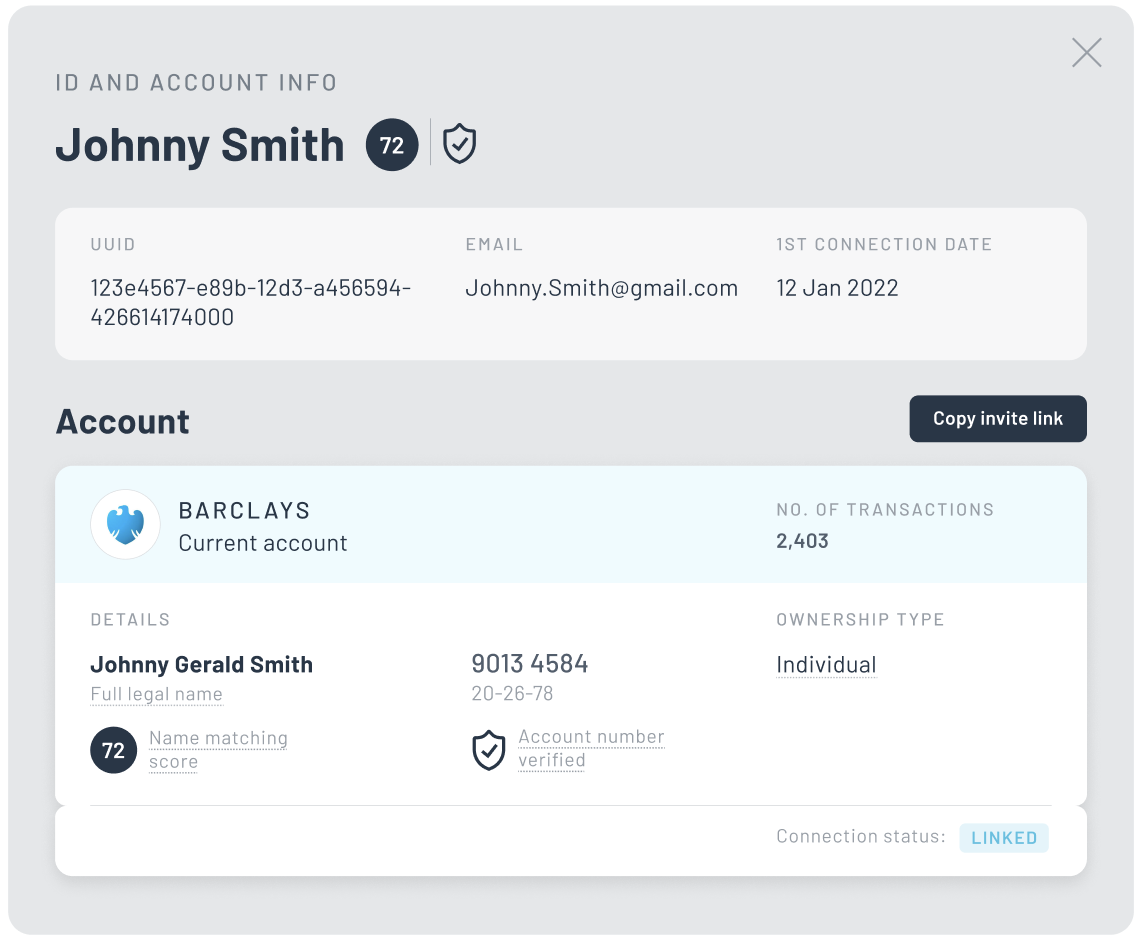
Task: Click the account number verified shield icon
Action: click(488, 750)
